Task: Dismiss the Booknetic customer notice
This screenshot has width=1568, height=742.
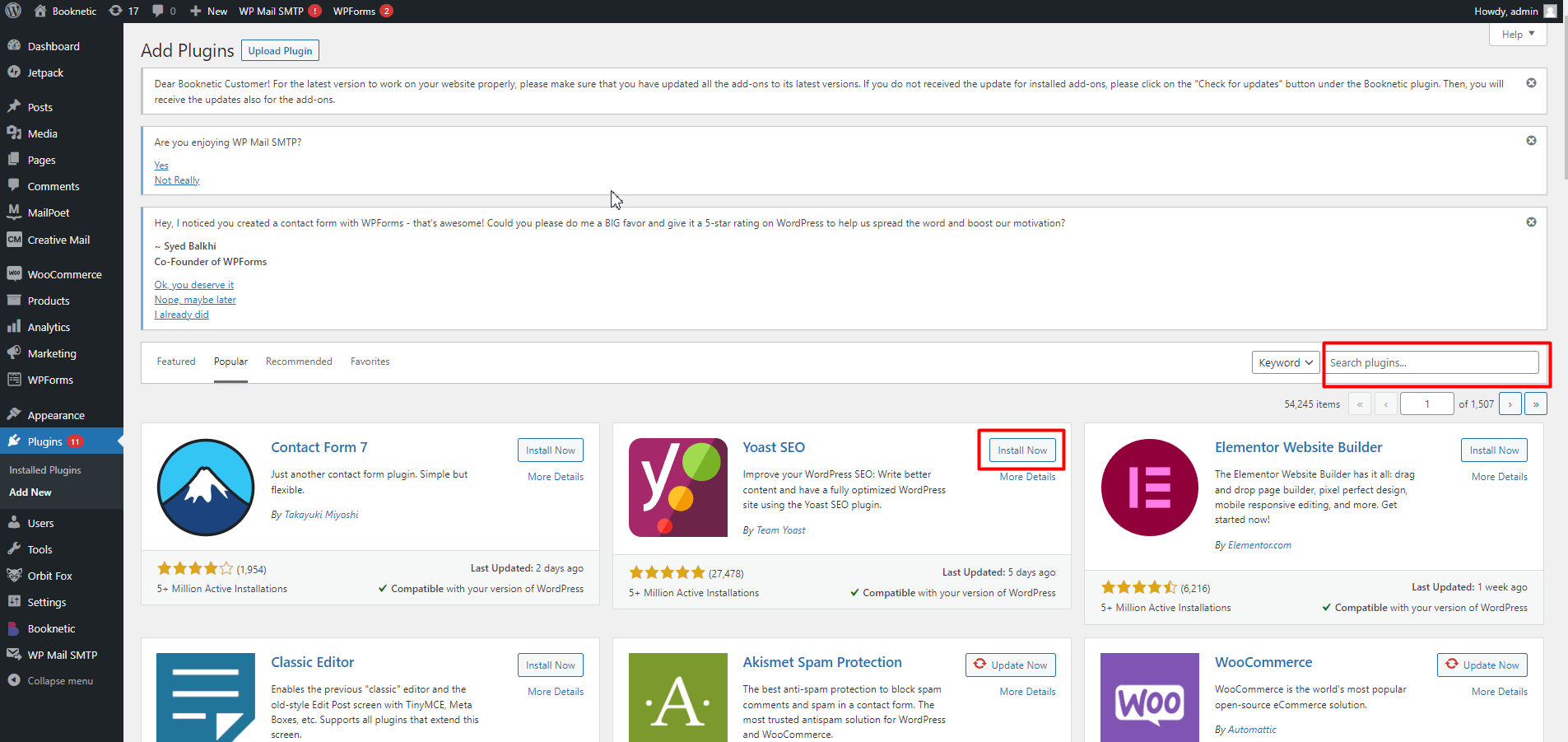Action: click(1531, 83)
